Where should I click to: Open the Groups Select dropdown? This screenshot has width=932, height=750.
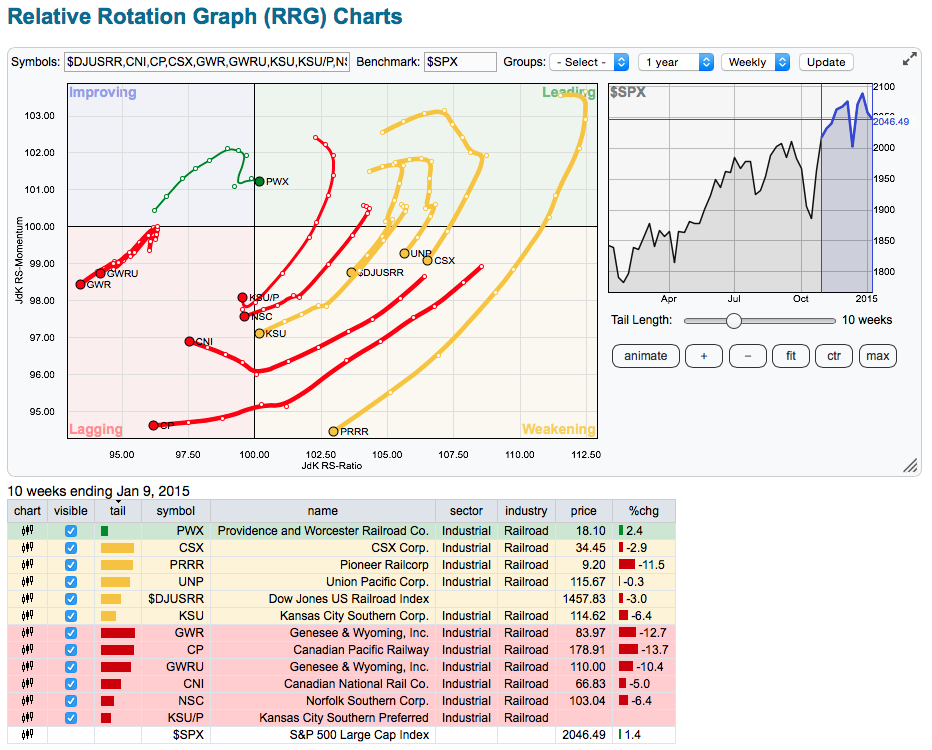click(589, 62)
